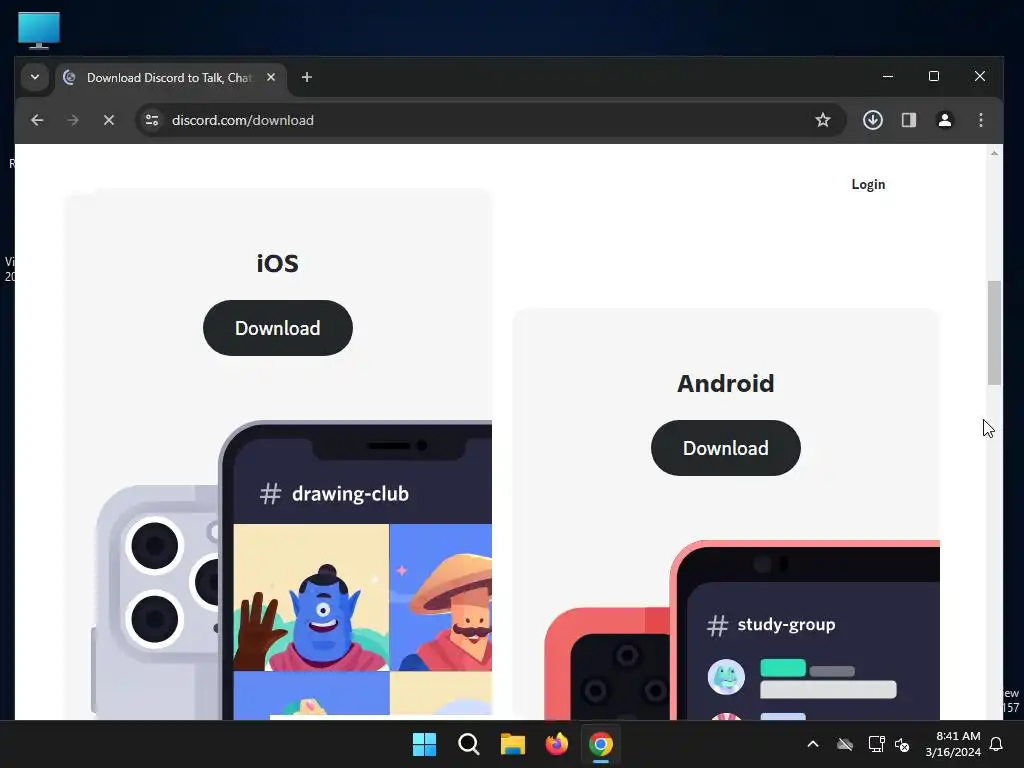
Task: Click the Chrome back arrow
Action: coord(37,120)
